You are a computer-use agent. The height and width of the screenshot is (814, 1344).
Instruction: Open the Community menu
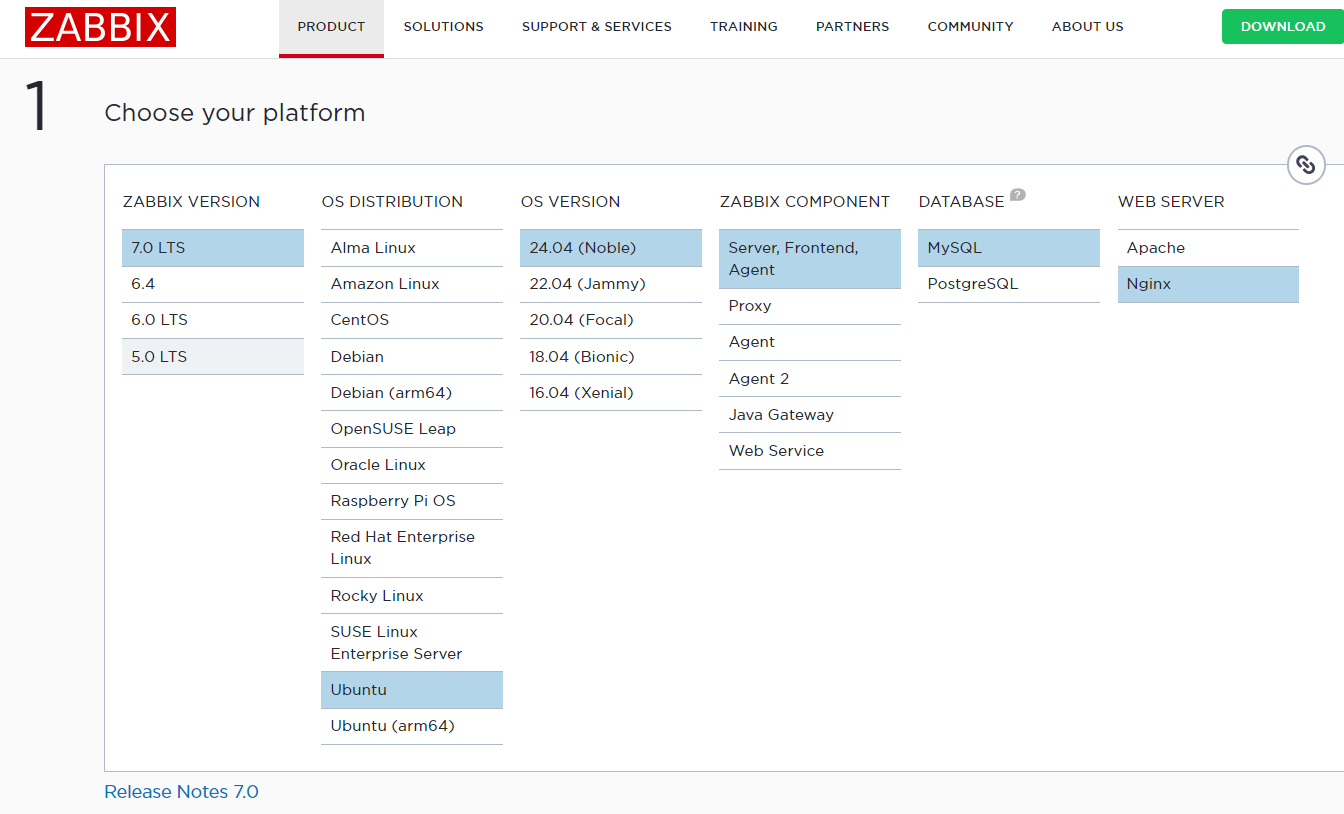click(970, 27)
